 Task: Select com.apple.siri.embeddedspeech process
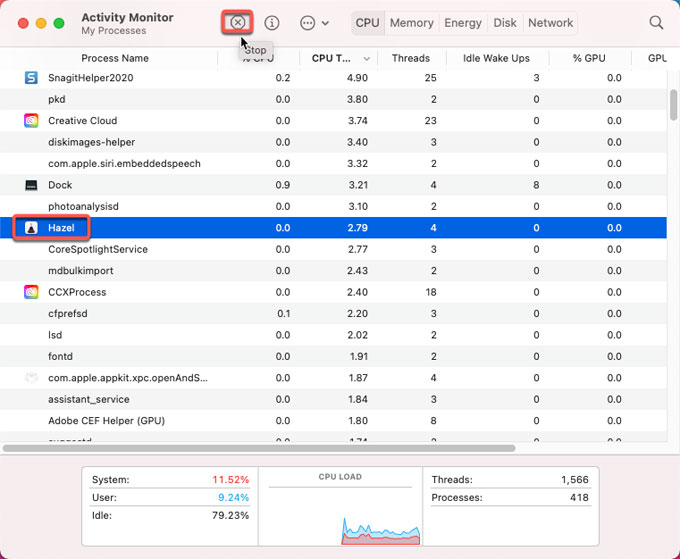(333, 163)
